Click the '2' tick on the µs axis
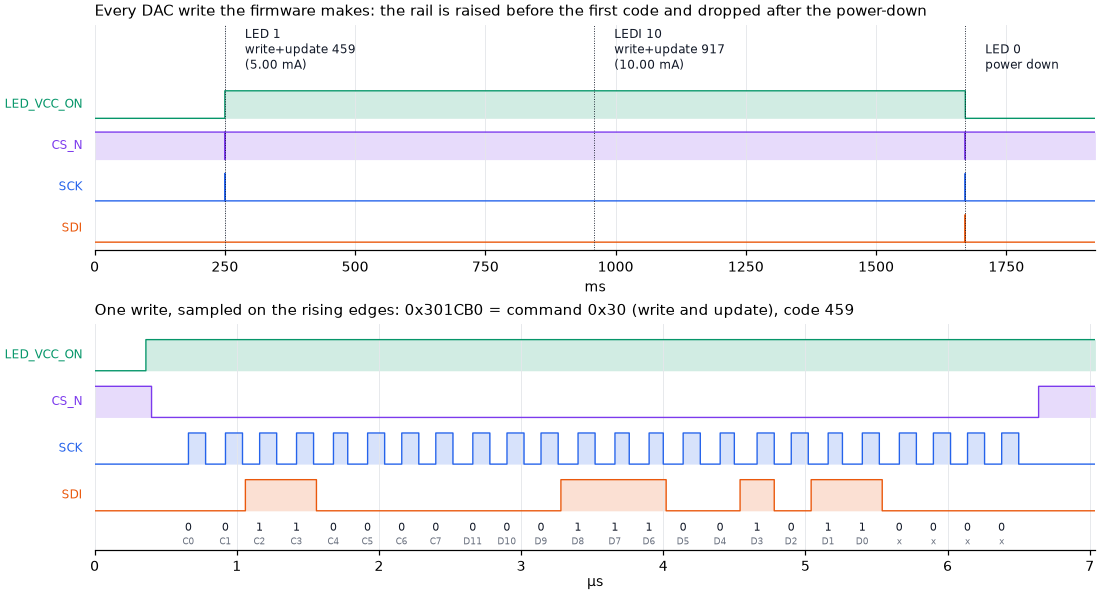Image resolution: width=1100 pixels, height=594 pixels. pyautogui.click(x=380, y=566)
